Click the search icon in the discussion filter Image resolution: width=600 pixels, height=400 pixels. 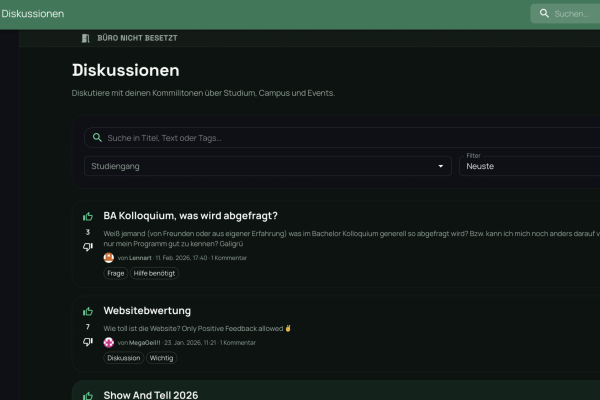(x=96, y=137)
